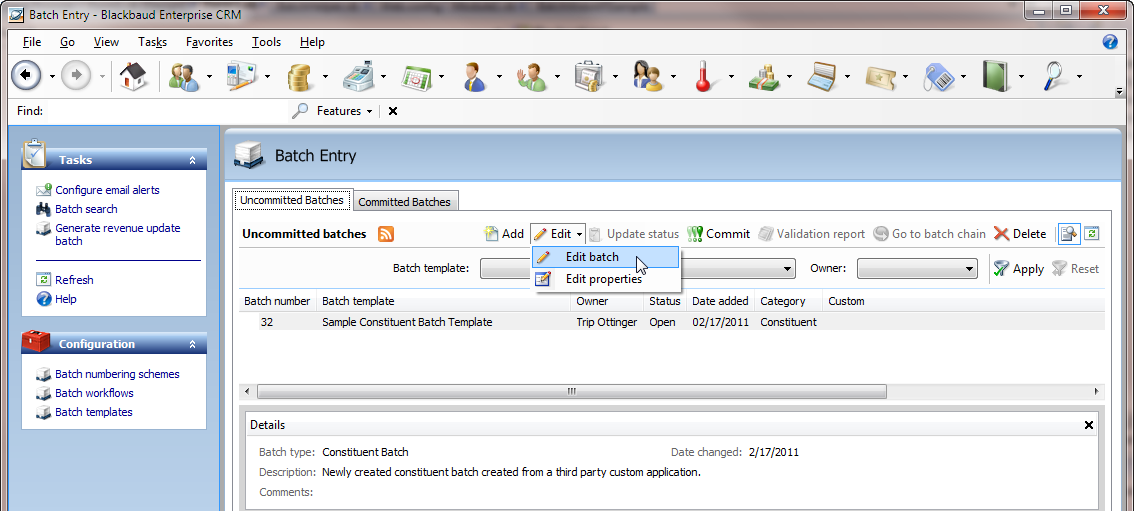Collapse the Configuration panel
1134x511 pixels.
192,344
